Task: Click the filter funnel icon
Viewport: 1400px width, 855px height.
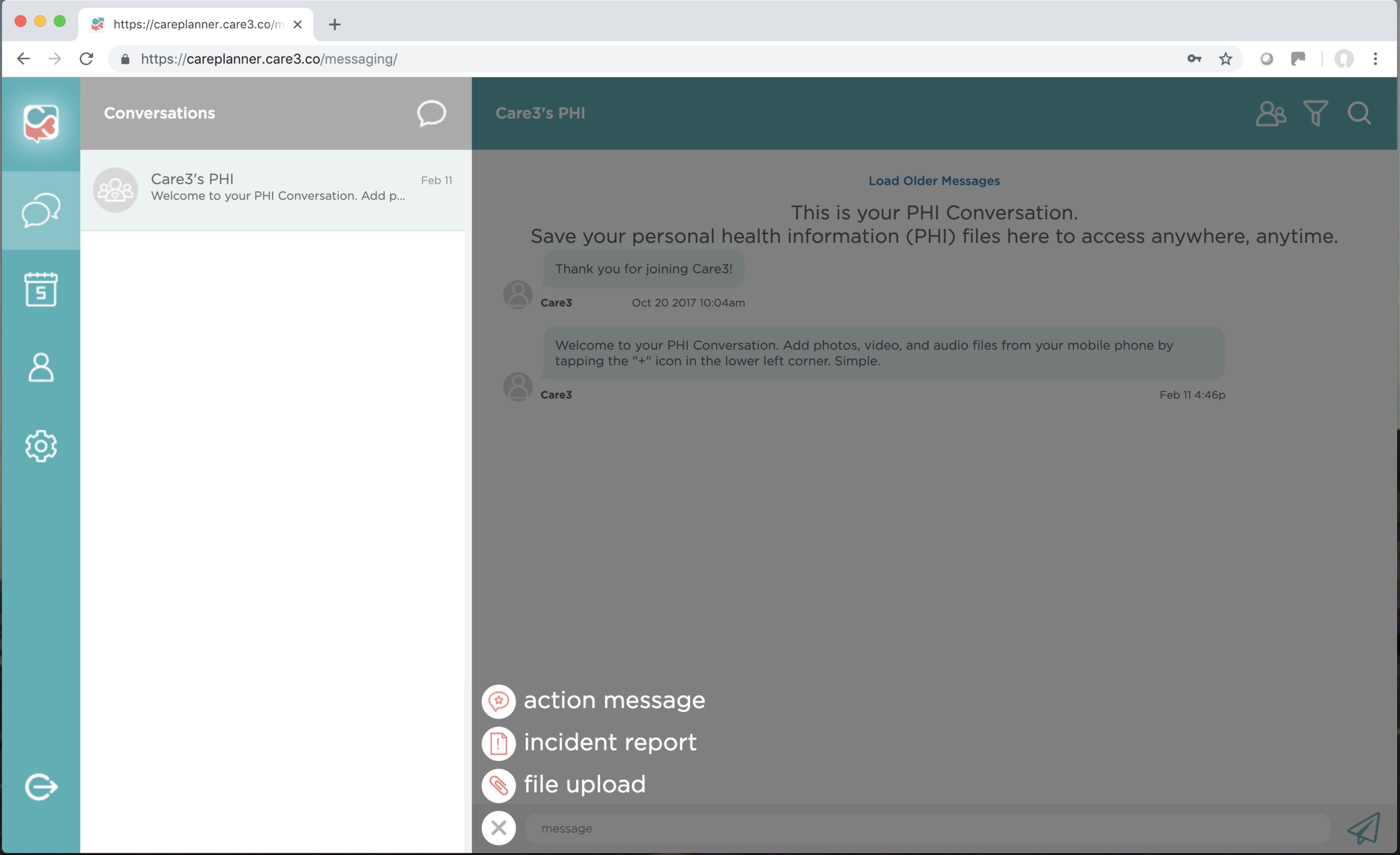Action: point(1315,113)
